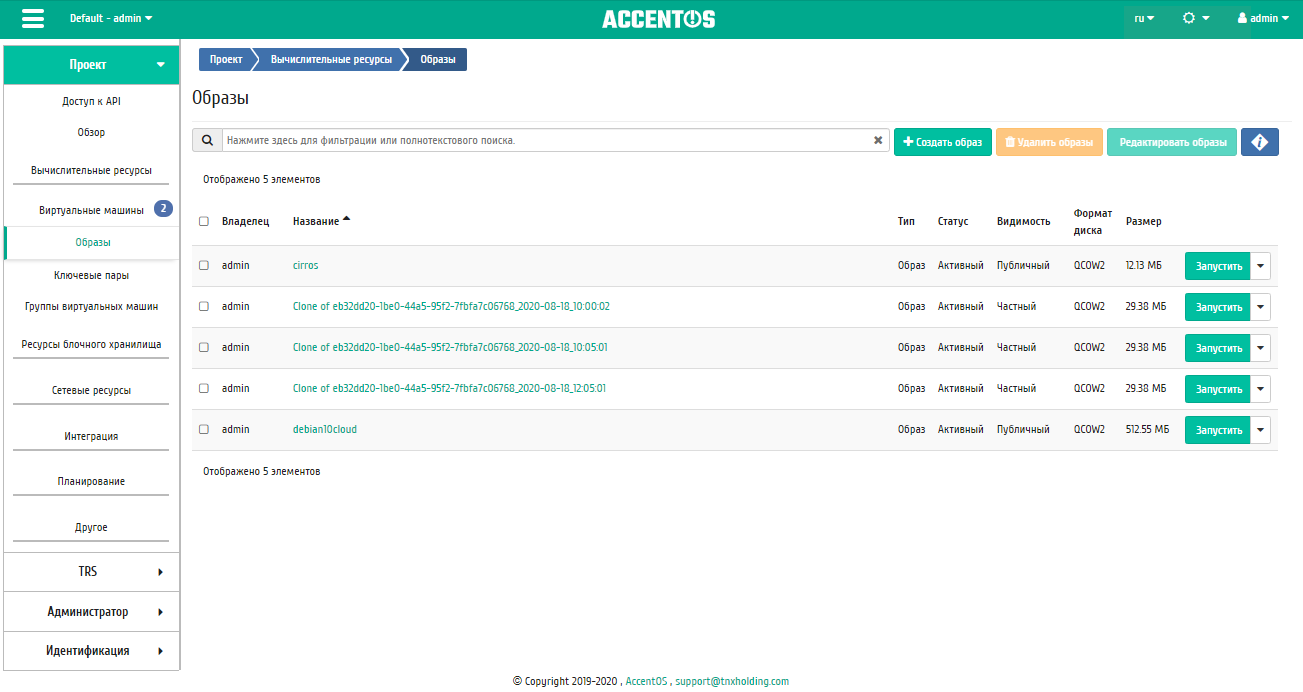This screenshot has width=1303, height=692.
Task: Click the search magnifier icon
Action: [x=207, y=141]
